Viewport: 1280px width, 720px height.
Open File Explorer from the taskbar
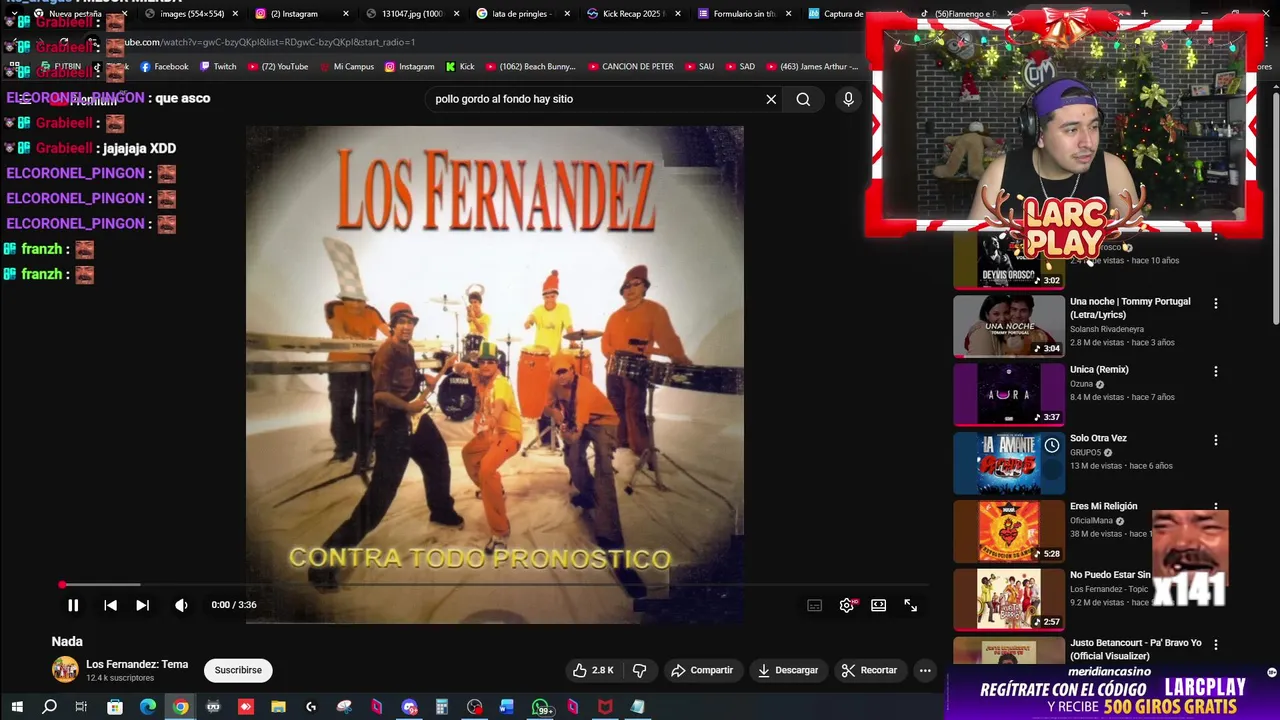click(x=278, y=707)
